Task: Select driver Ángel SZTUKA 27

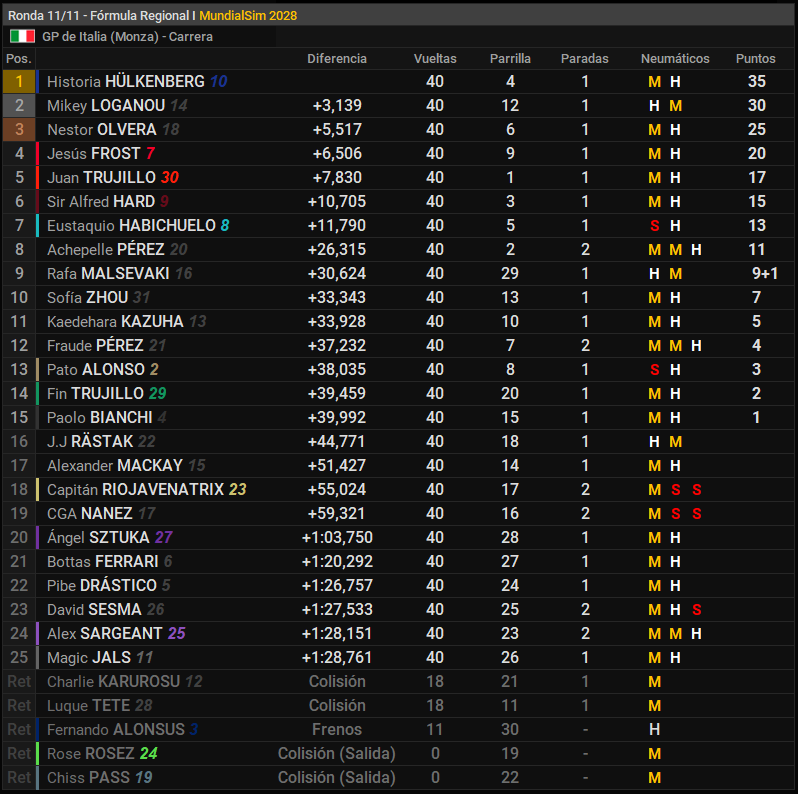Action: pos(110,537)
